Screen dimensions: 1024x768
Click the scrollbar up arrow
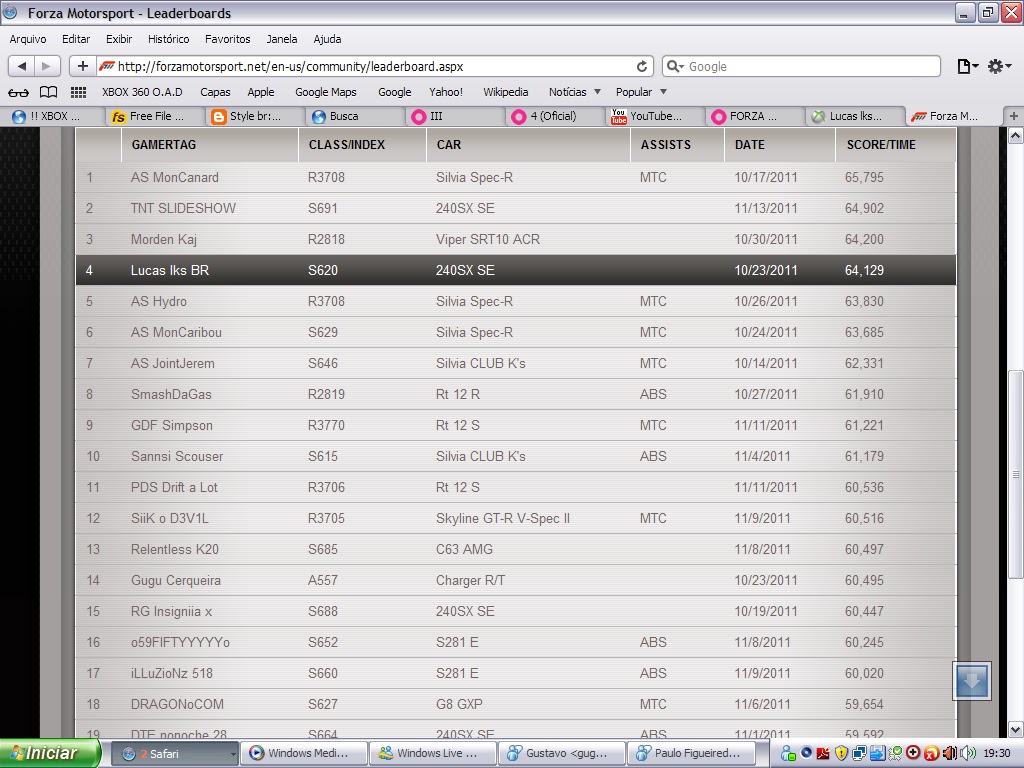[1015, 136]
